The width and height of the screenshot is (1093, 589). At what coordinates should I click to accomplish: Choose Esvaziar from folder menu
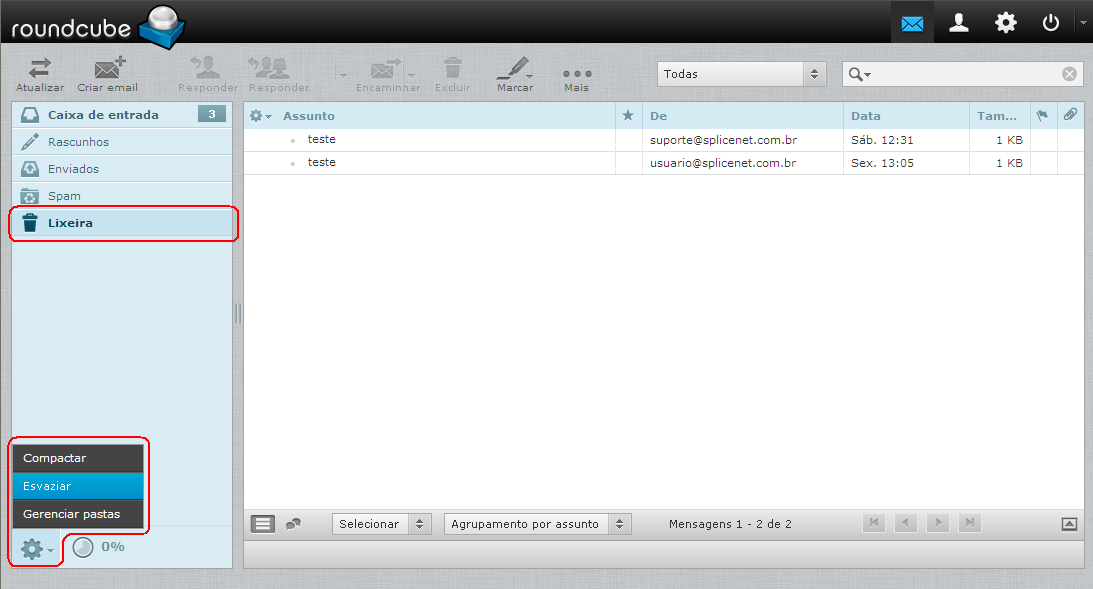coord(78,486)
